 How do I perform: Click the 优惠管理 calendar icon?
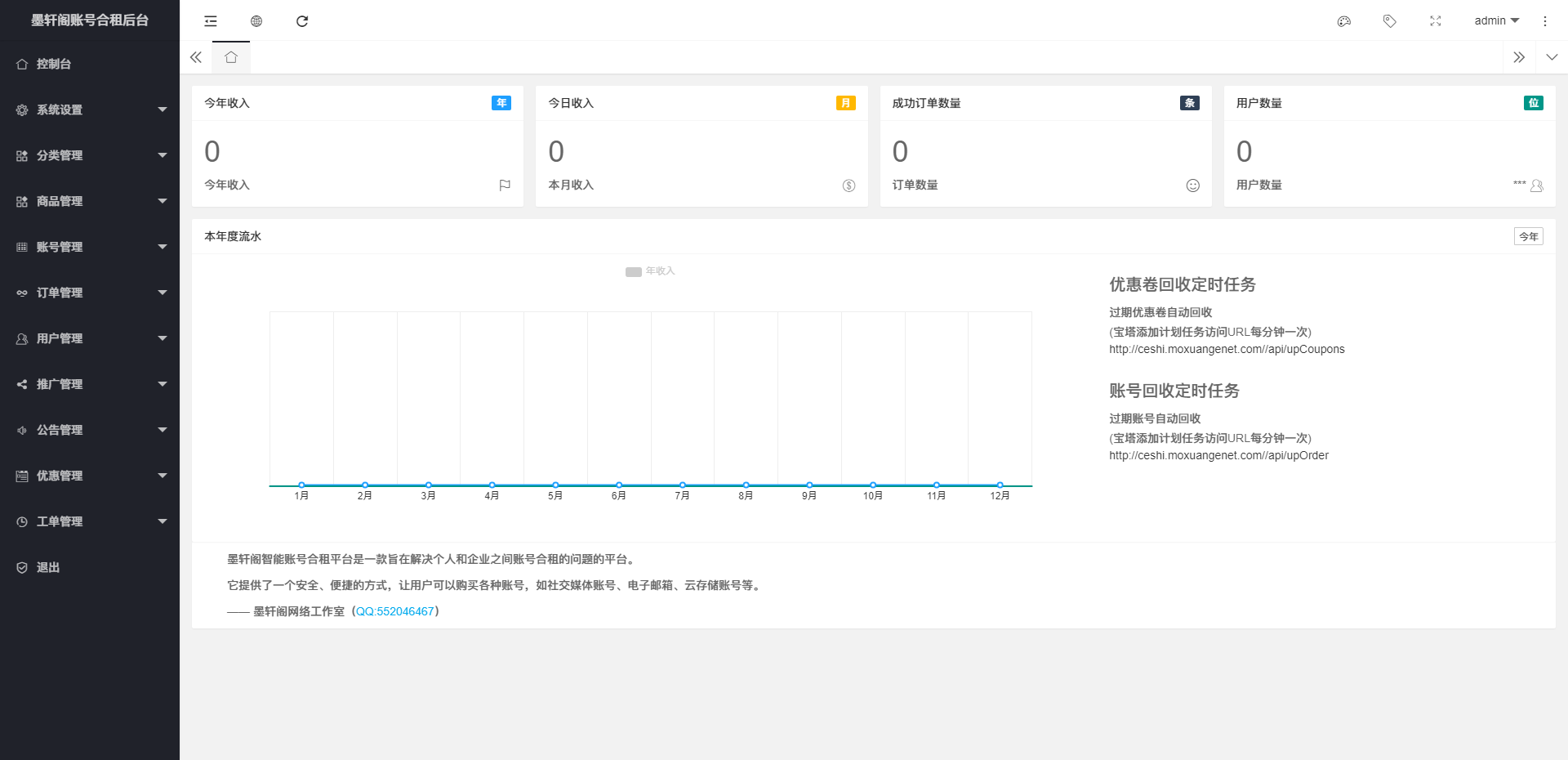(22, 476)
